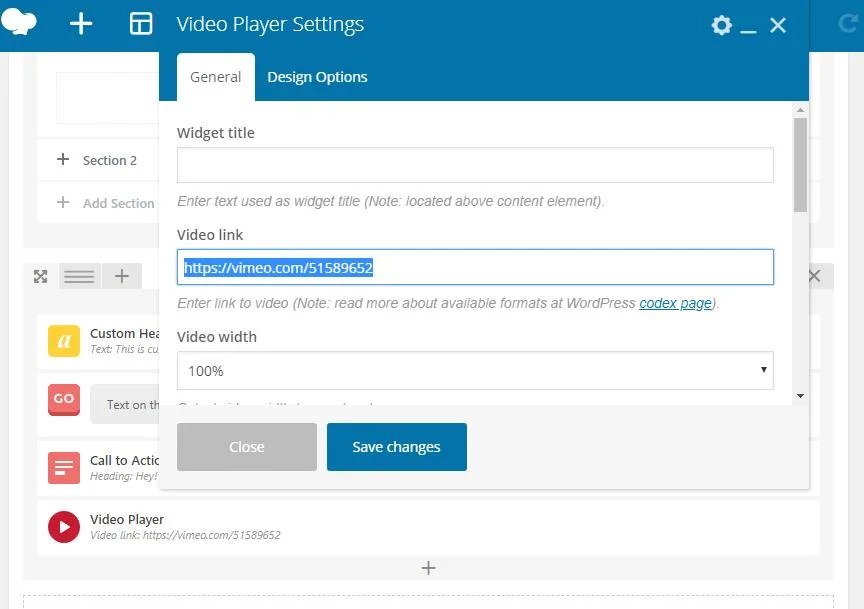Open the settings gear in dialog header
The width and height of the screenshot is (864, 609).
point(721,25)
